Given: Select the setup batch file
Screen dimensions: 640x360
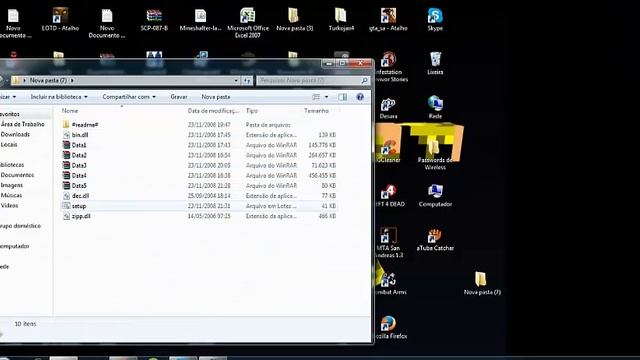Looking at the screenshot, I should 199,206.
